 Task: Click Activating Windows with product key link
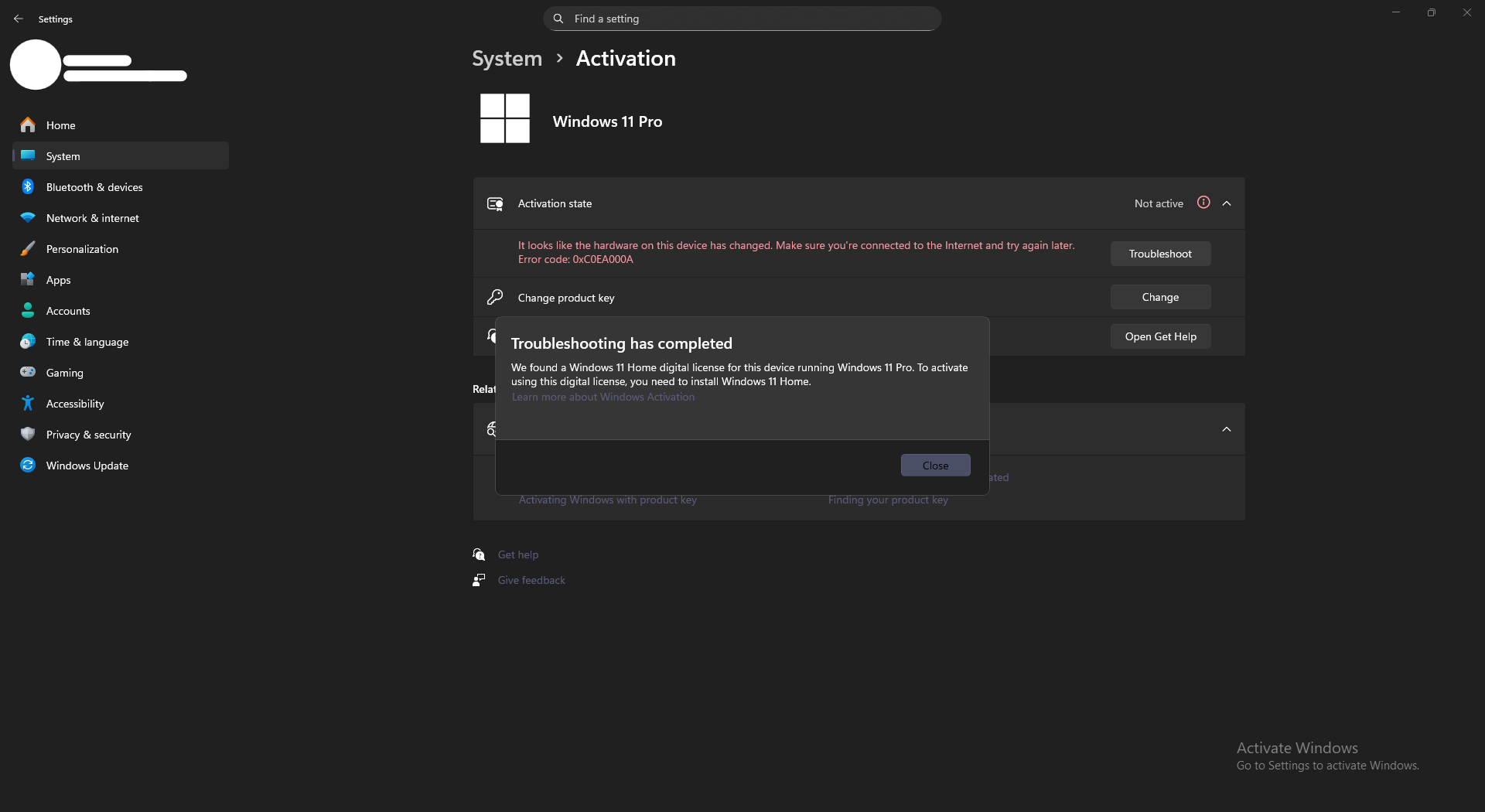(608, 500)
